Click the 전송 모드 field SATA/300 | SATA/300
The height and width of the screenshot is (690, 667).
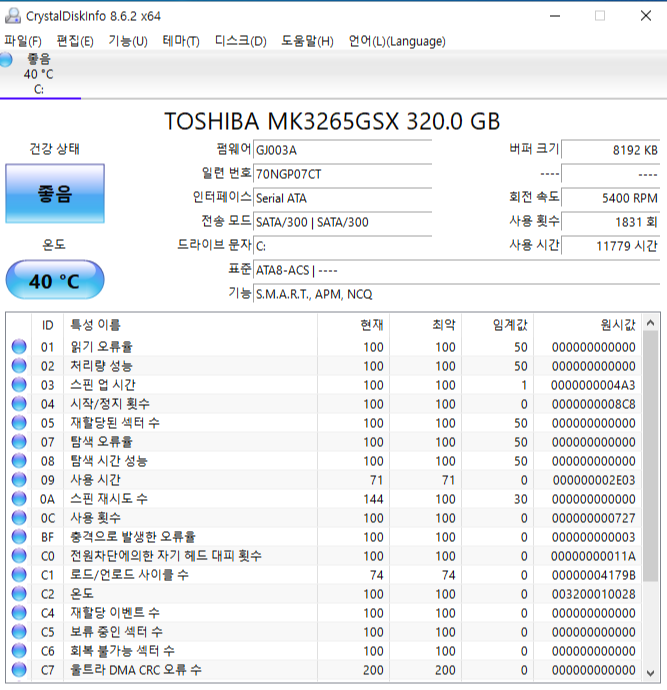pyautogui.click(x=342, y=222)
